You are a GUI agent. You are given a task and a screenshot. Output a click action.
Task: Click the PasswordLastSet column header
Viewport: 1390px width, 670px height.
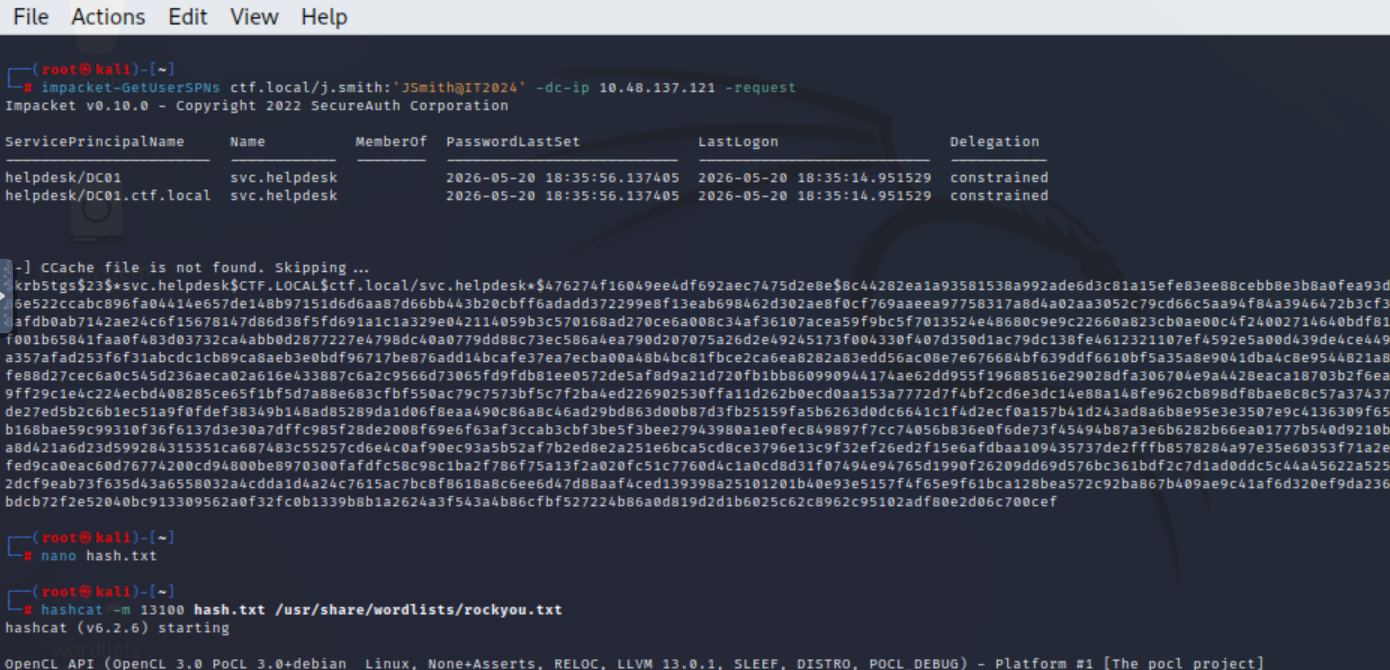coord(513,142)
